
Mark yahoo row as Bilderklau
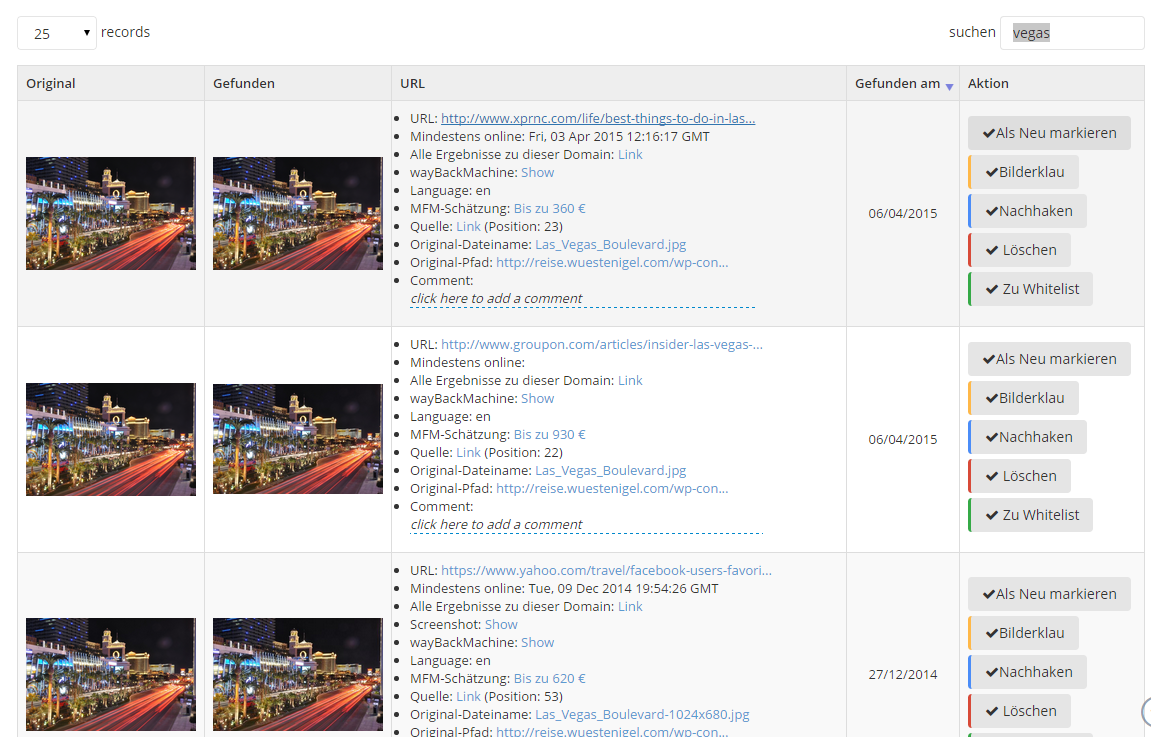pyautogui.click(x=1023, y=633)
